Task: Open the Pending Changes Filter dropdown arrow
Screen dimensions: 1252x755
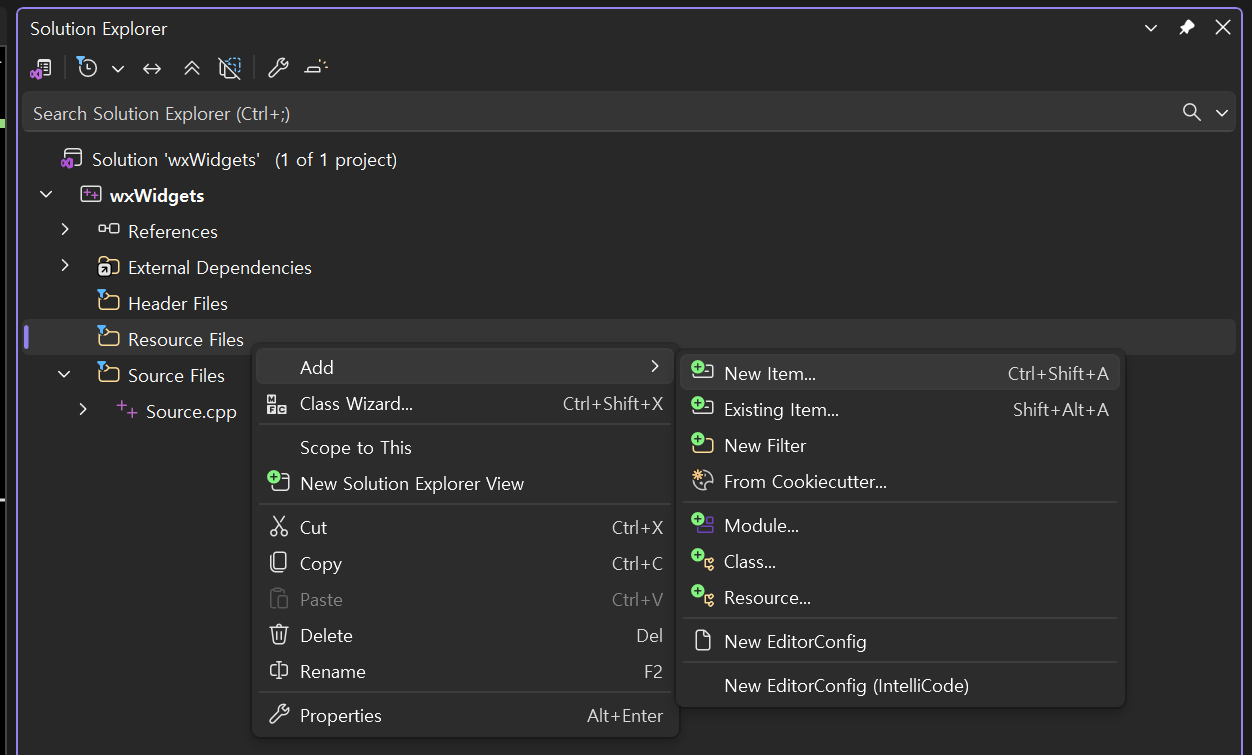Action: click(118, 69)
